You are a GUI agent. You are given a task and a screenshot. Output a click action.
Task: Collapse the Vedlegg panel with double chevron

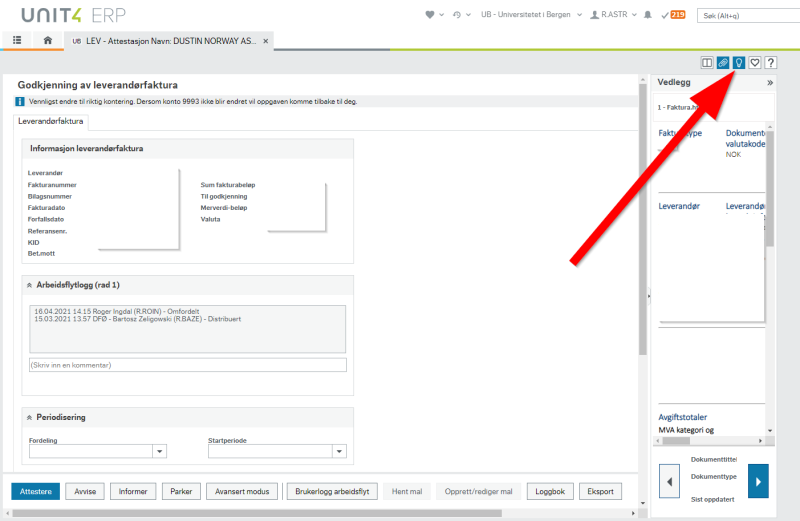point(769,83)
